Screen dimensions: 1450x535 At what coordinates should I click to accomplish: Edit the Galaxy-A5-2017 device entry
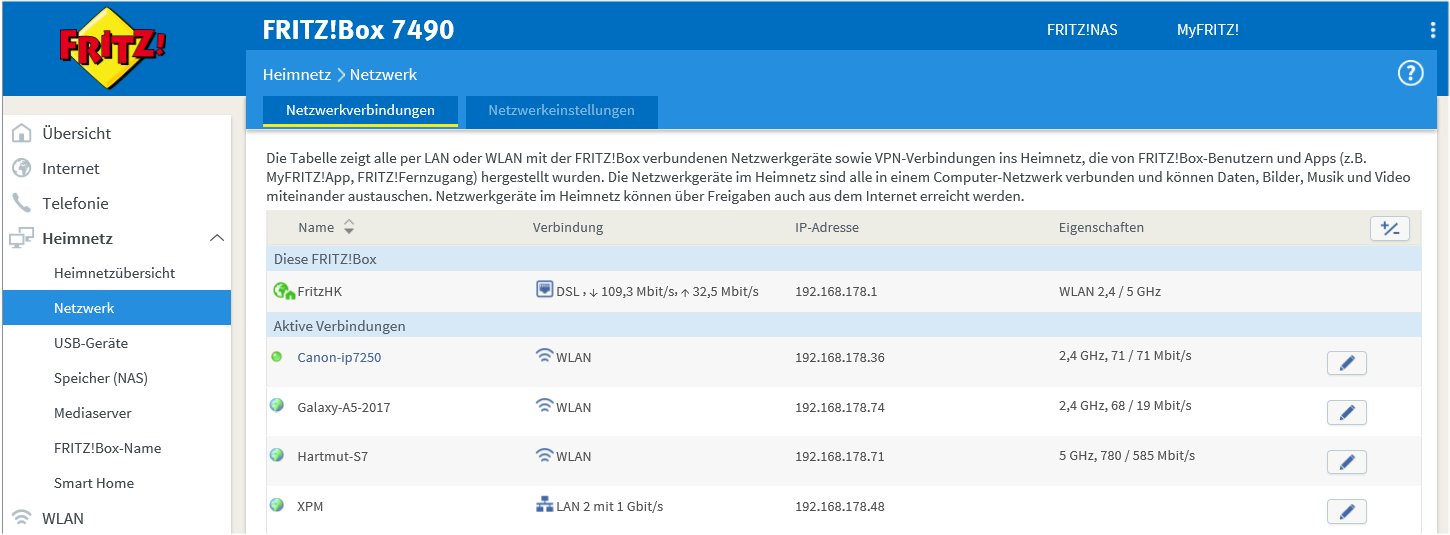1346,412
